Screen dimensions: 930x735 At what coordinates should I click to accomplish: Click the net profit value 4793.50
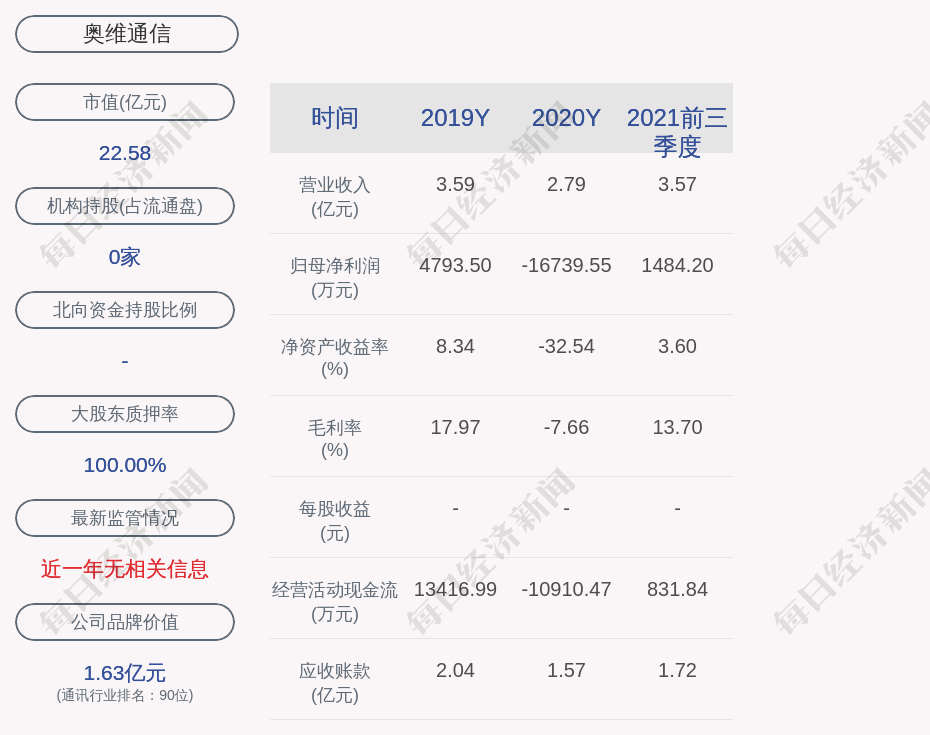coord(455,265)
